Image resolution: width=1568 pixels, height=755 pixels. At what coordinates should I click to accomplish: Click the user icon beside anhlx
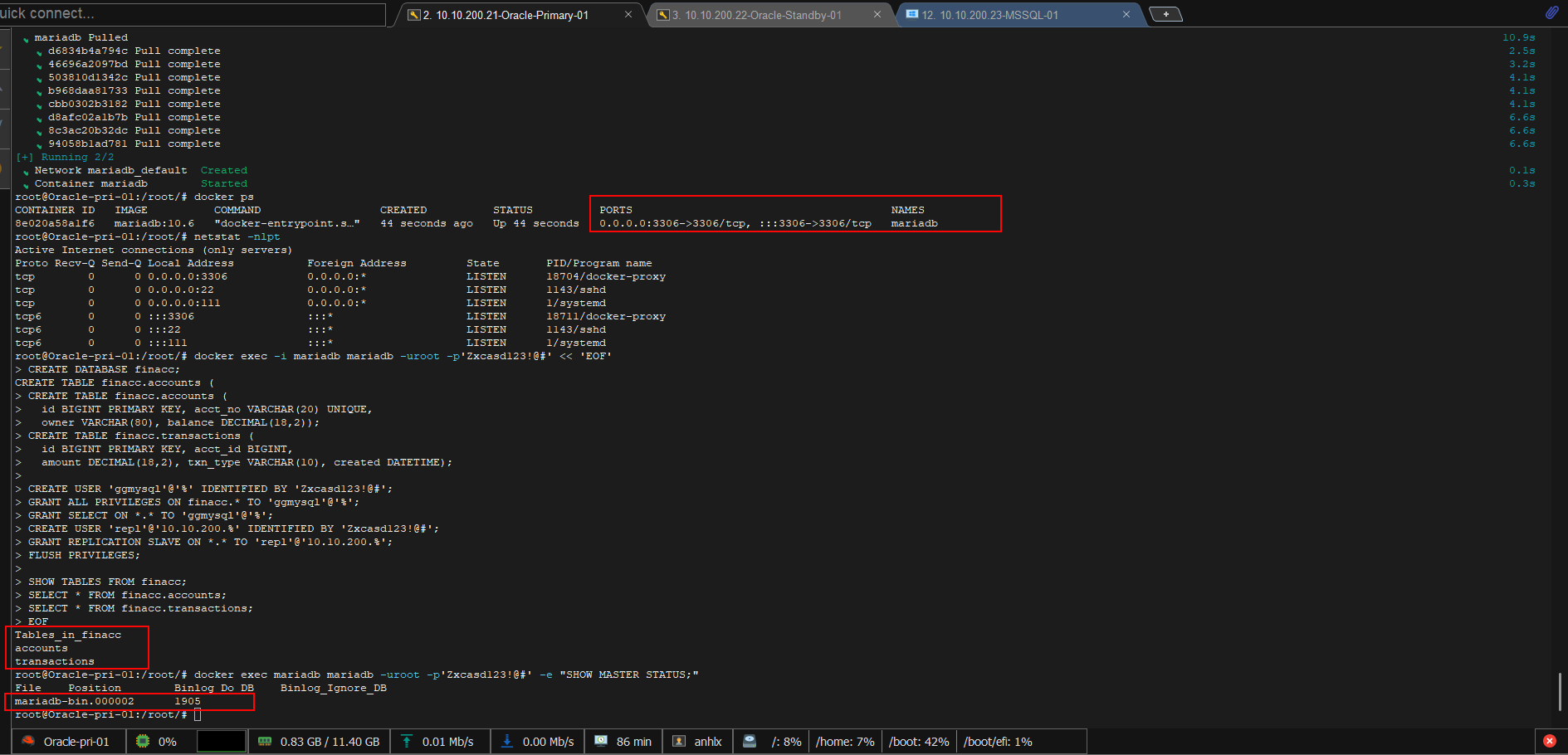[679, 741]
